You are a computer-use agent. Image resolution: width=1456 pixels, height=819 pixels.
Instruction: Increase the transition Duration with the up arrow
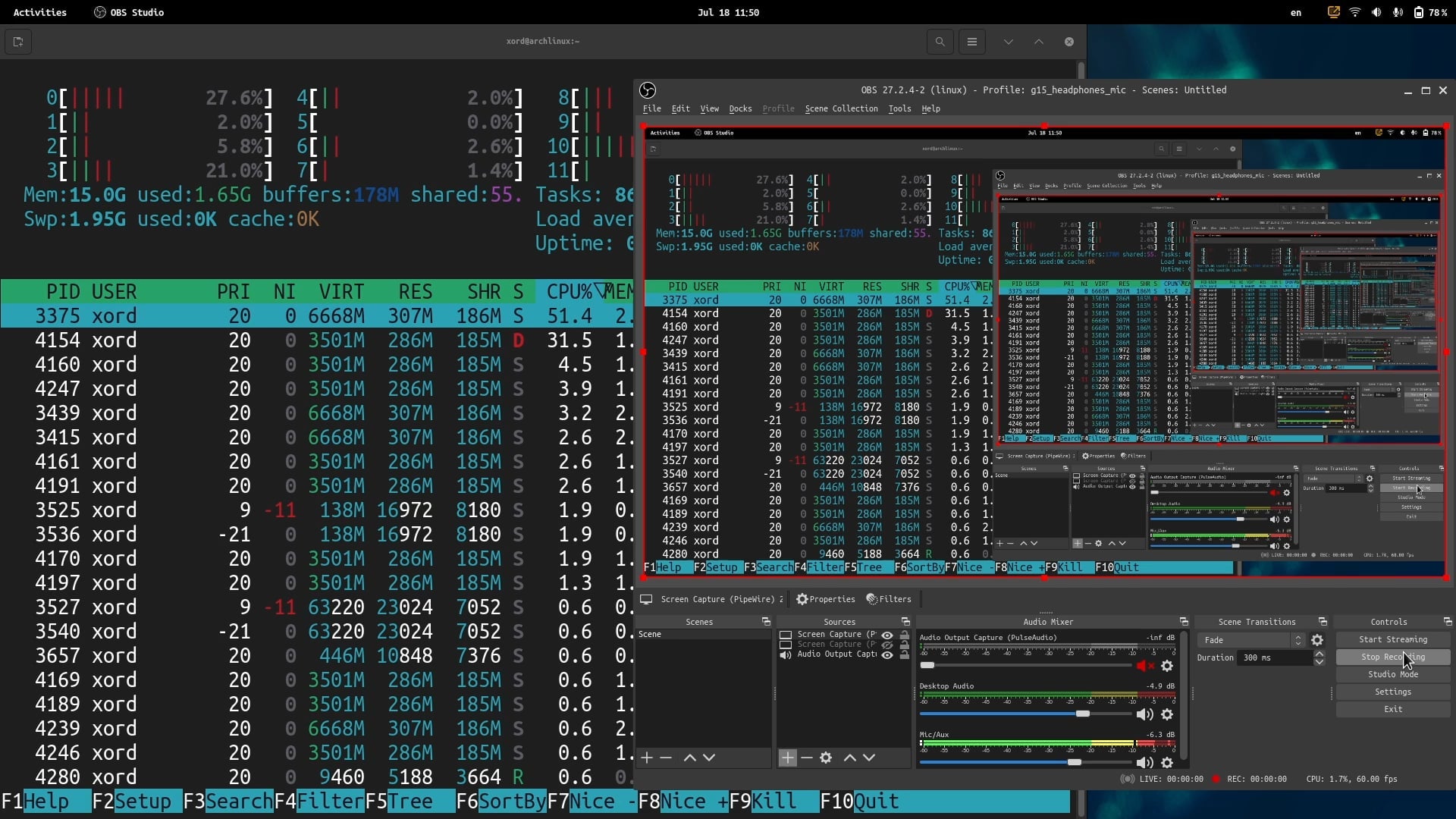pyautogui.click(x=1319, y=654)
